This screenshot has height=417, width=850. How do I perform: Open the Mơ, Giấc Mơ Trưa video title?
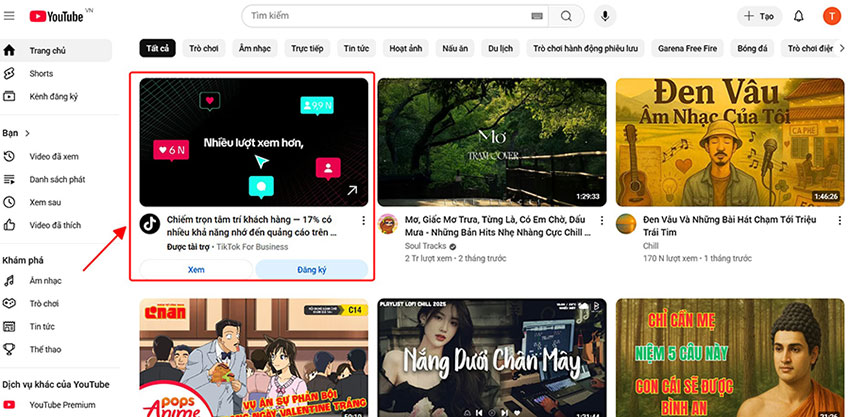pos(498,226)
